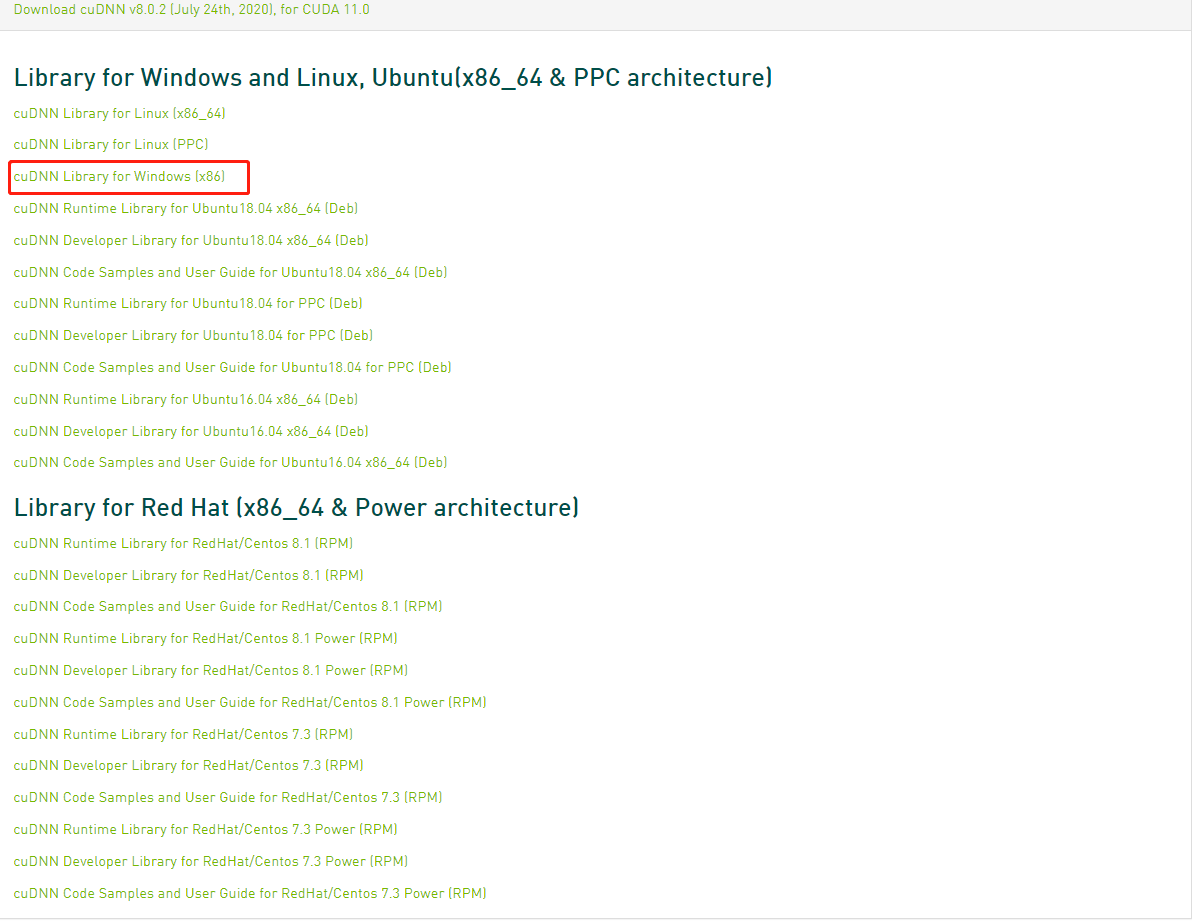Open cuDNN Developer Library RedHat/Centos 7.3 Power (RPM)
The height and width of the screenshot is (922, 1192).
[x=211, y=861]
